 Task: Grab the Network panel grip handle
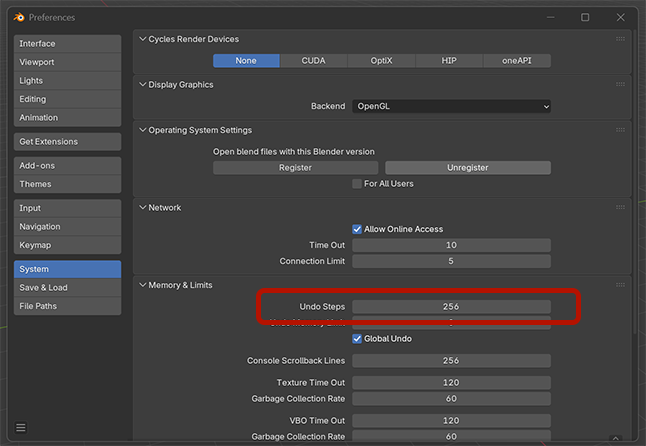point(620,208)
